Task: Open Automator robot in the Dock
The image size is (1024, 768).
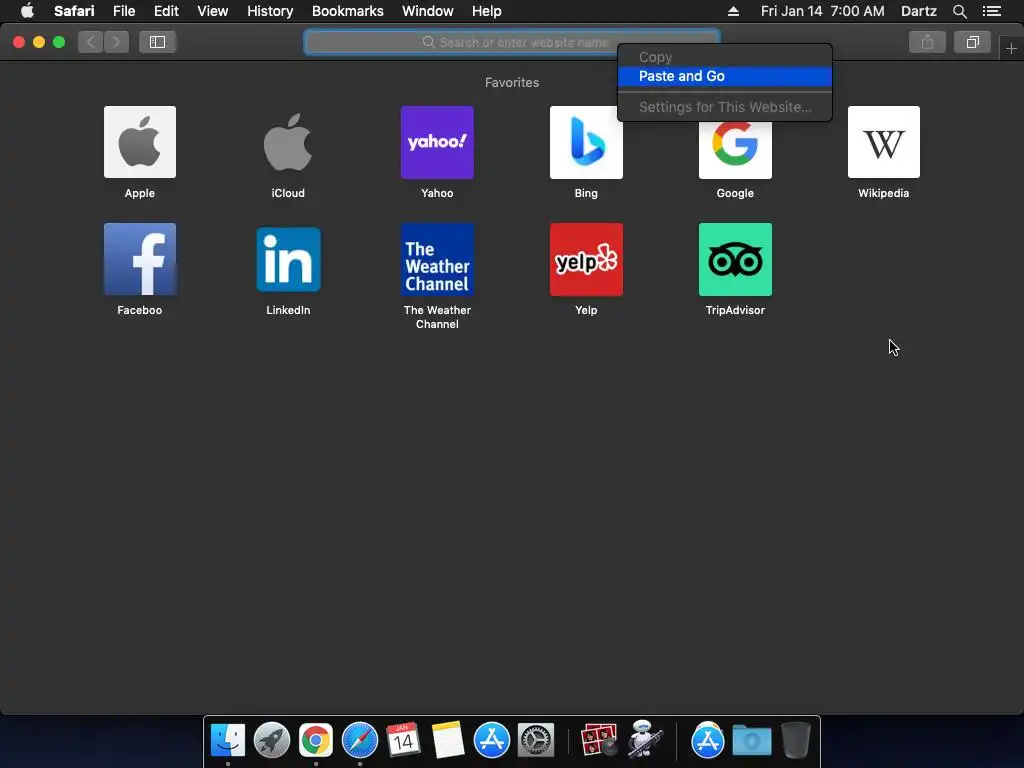Action: (645, 740)
